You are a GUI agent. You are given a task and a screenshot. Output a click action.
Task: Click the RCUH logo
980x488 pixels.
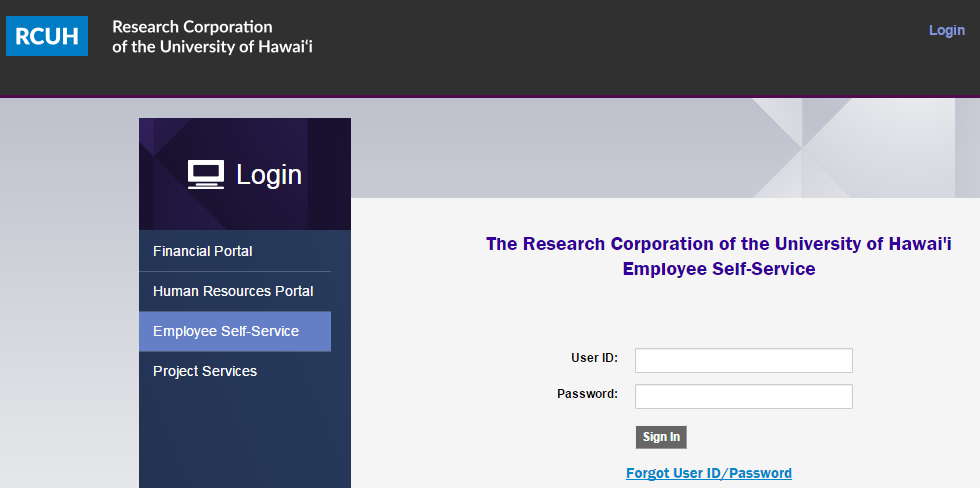[x=47, y=36]
